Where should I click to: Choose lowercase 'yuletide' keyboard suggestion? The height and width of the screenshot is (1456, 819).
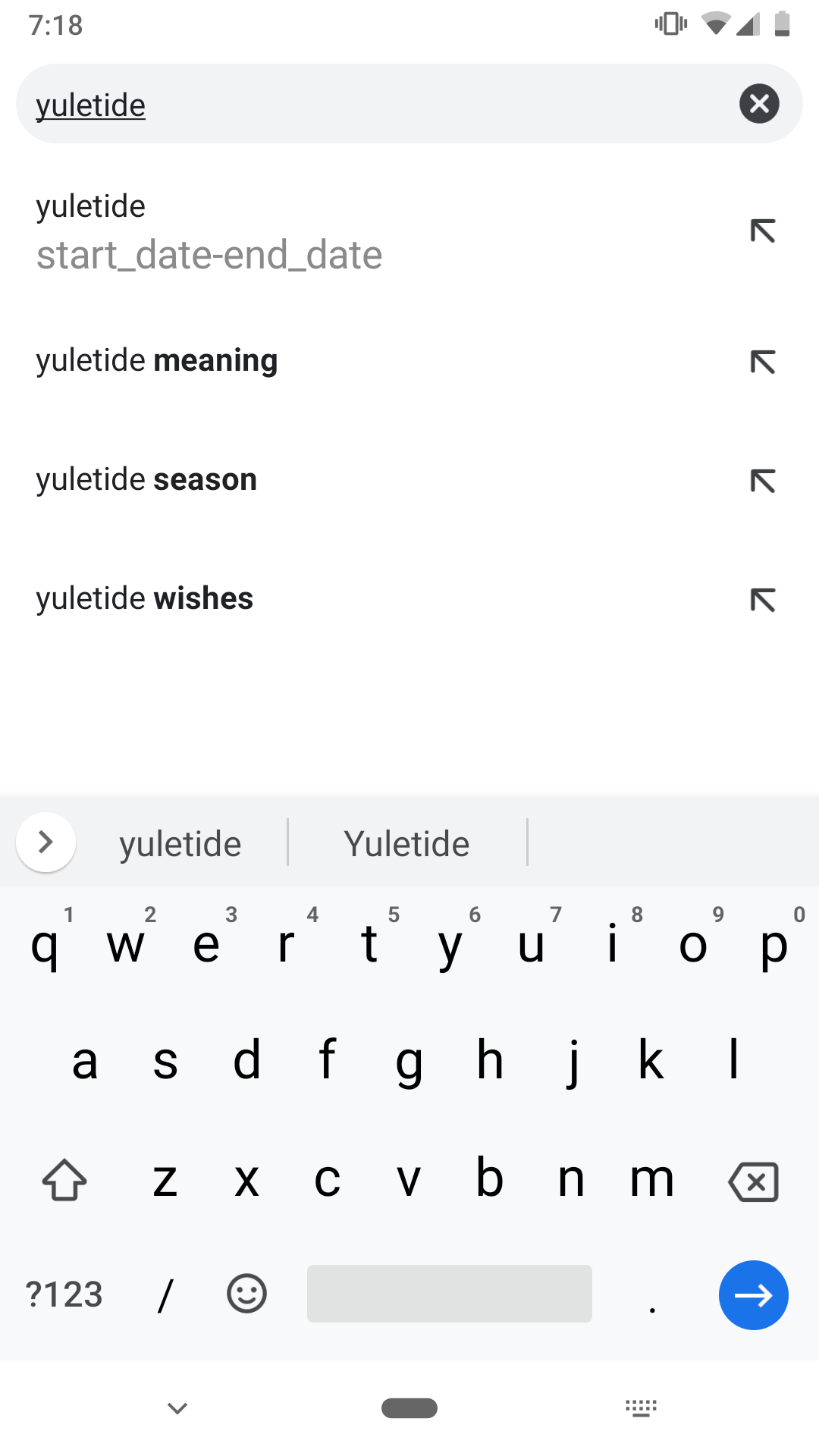tap(180, 843)
